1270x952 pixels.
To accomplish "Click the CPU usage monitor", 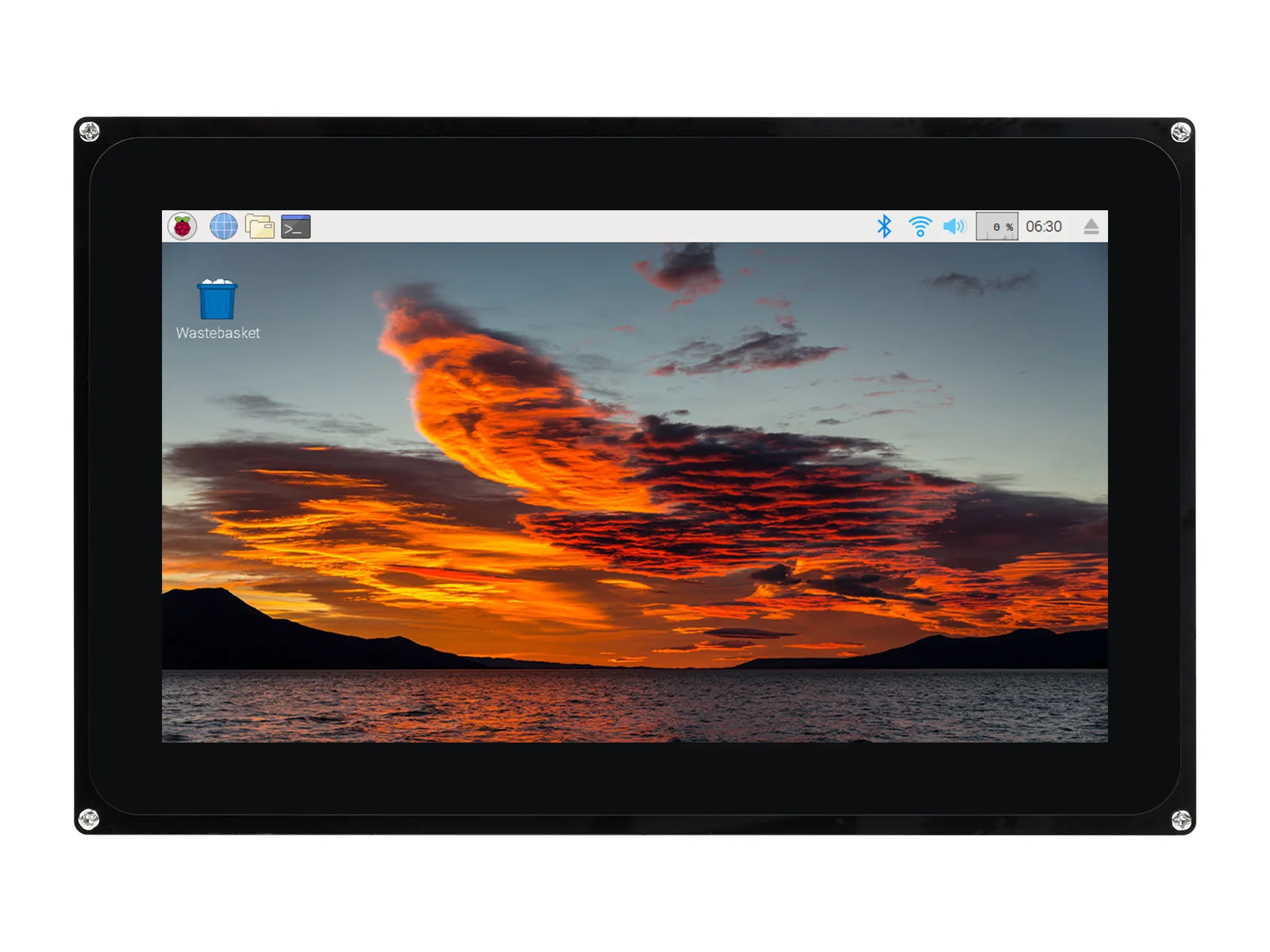I will (997, 226).
